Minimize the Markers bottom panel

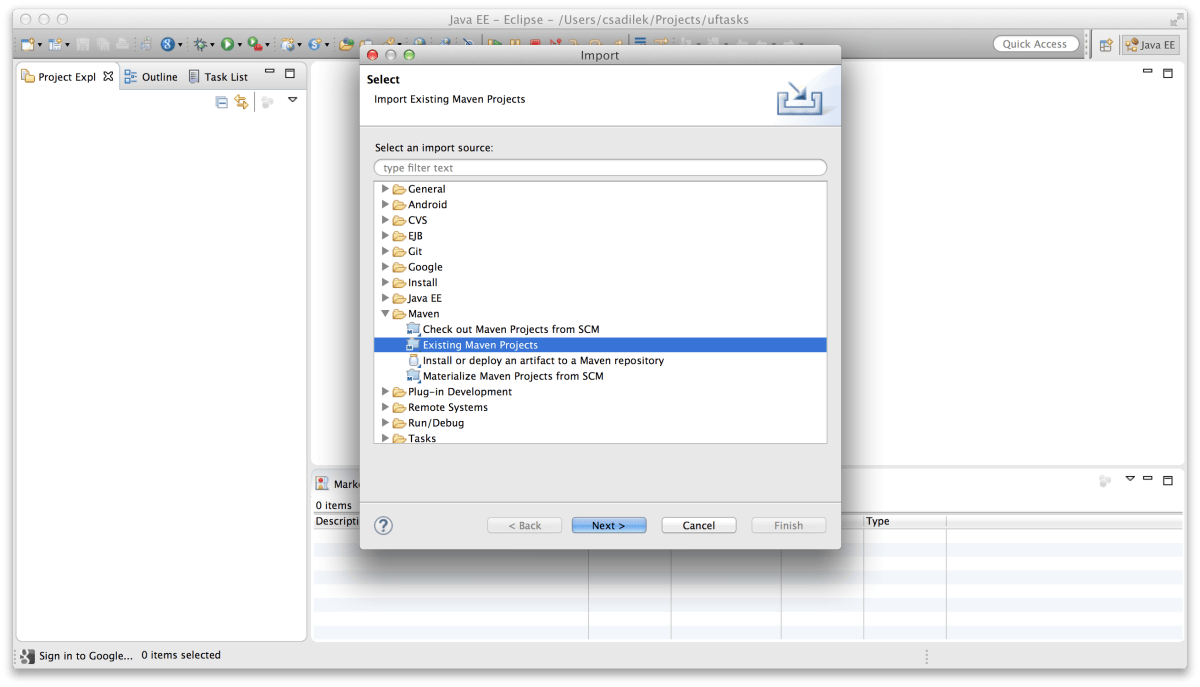click(1148, 480)
